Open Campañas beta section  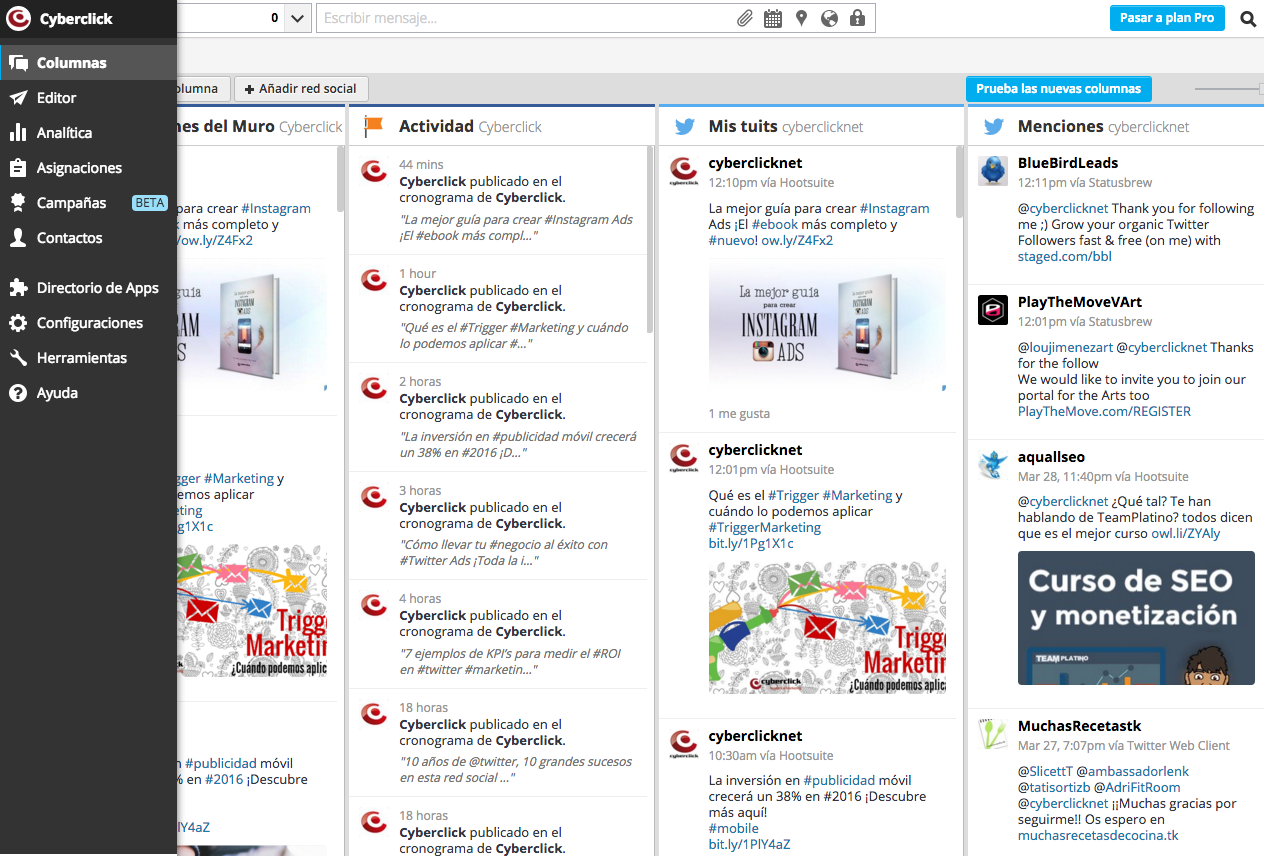[88, 203]
